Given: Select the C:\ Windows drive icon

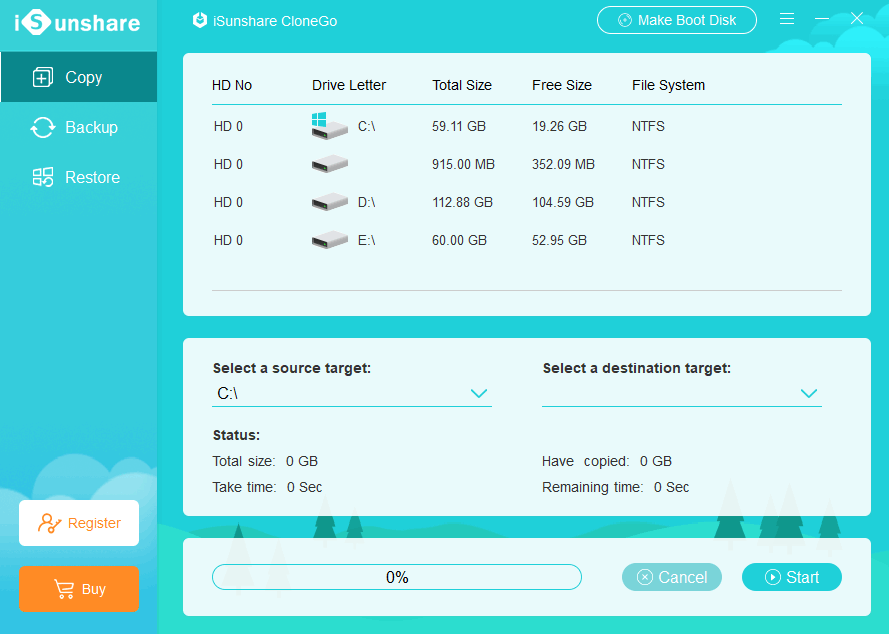Looking at the screenshot, I should click(329, 126).
